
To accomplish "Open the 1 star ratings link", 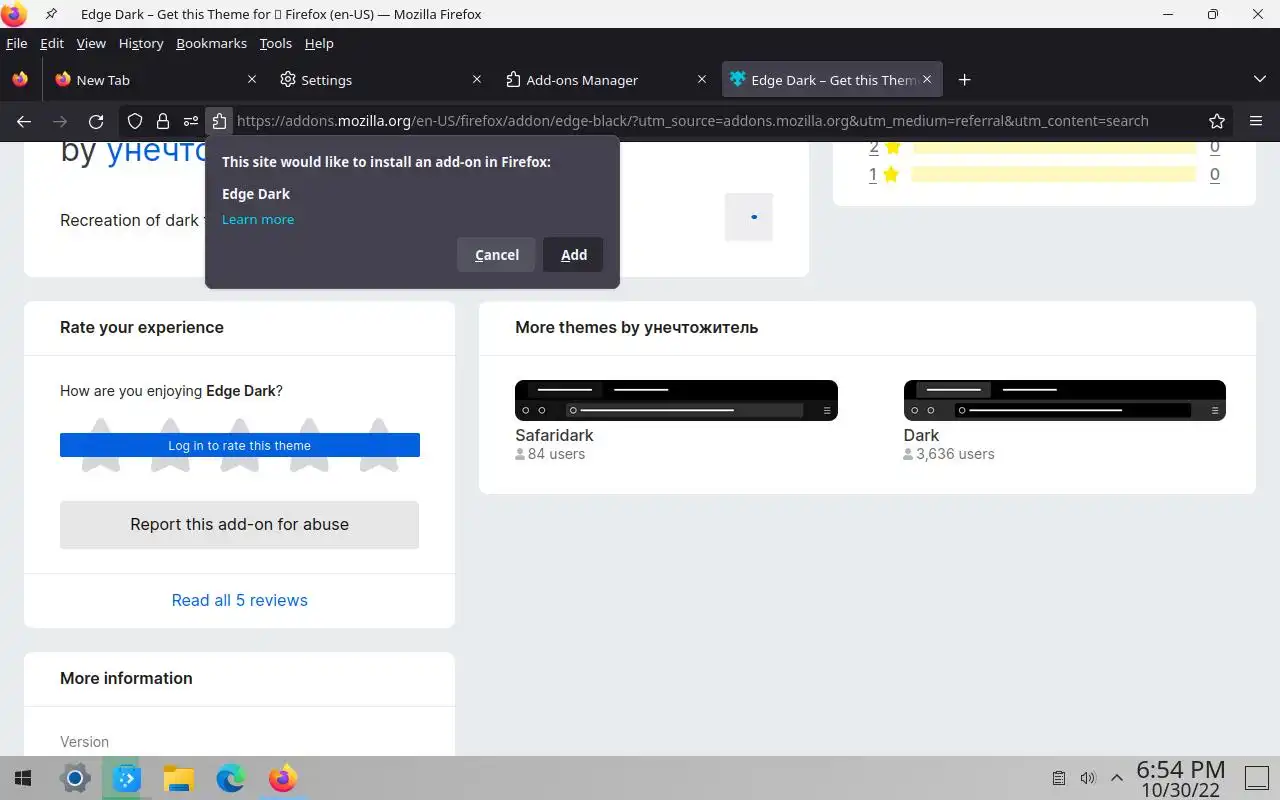I will pyautogui.click(x=884, y=174).
